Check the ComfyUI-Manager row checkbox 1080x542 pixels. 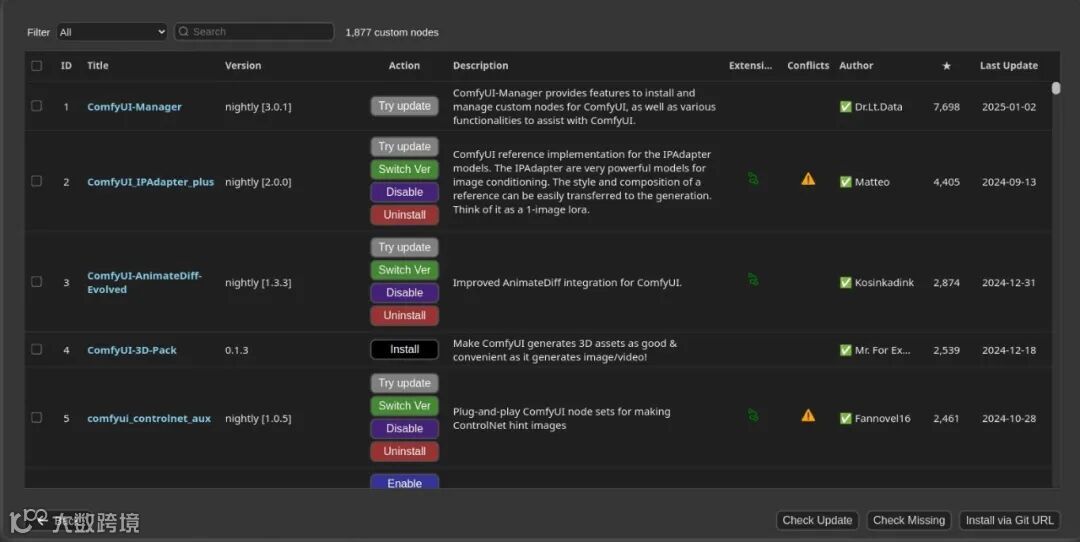point(37,106)
